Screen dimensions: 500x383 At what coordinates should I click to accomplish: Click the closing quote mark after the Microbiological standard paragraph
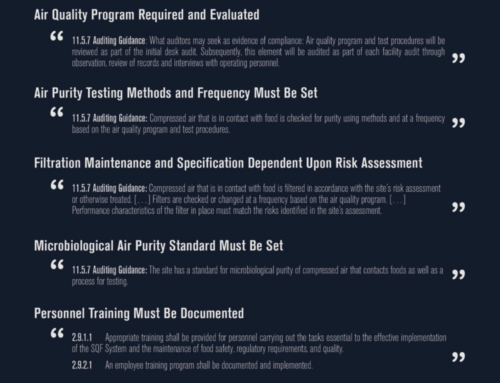point(458,275)
